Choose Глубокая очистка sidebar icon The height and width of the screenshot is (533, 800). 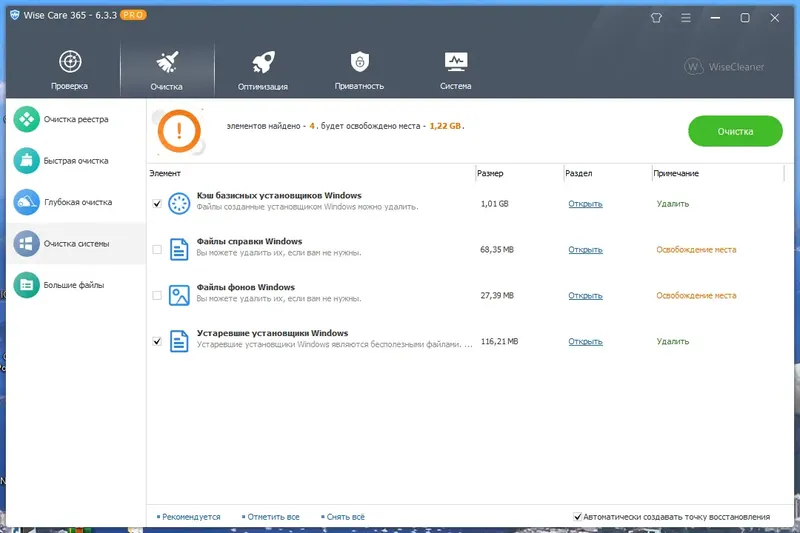pyautogui.click(x=27, y=202)
